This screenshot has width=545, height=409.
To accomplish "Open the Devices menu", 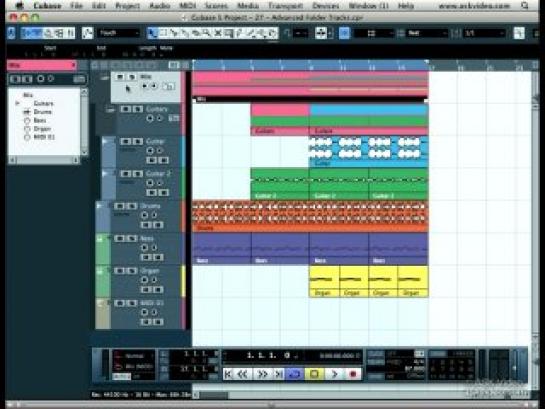I will 326,6.
